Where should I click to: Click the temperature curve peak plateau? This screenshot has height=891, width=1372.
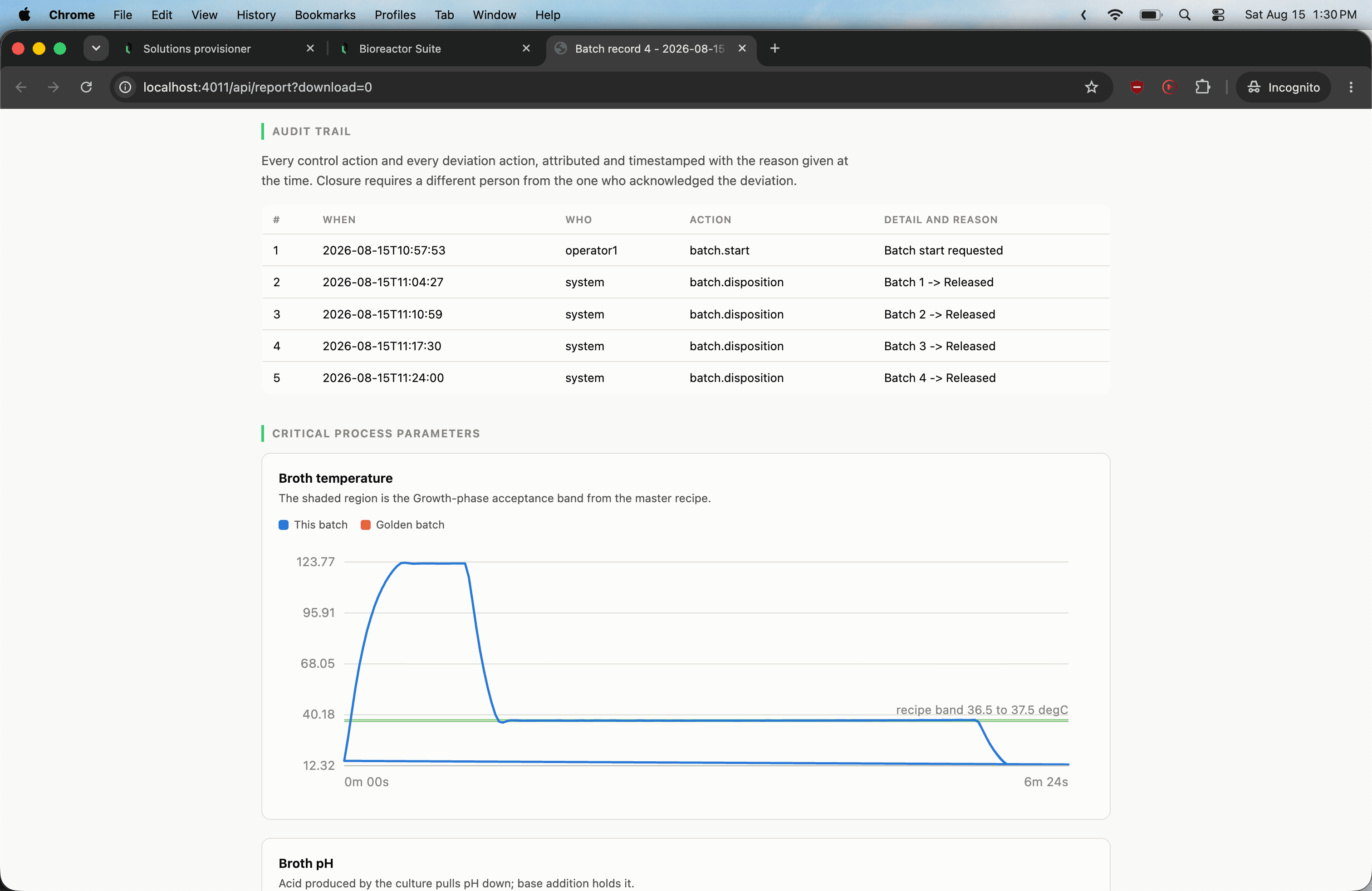click(433, 563)
